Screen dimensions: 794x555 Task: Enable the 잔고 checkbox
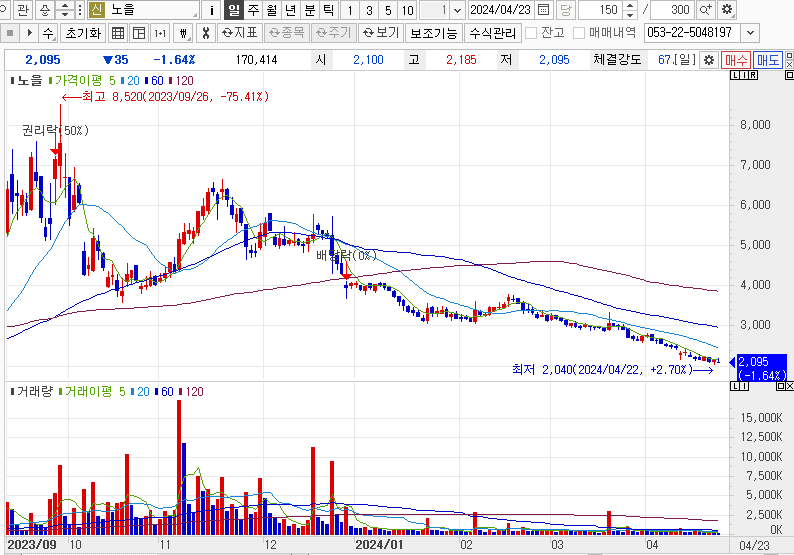point(531,33)
